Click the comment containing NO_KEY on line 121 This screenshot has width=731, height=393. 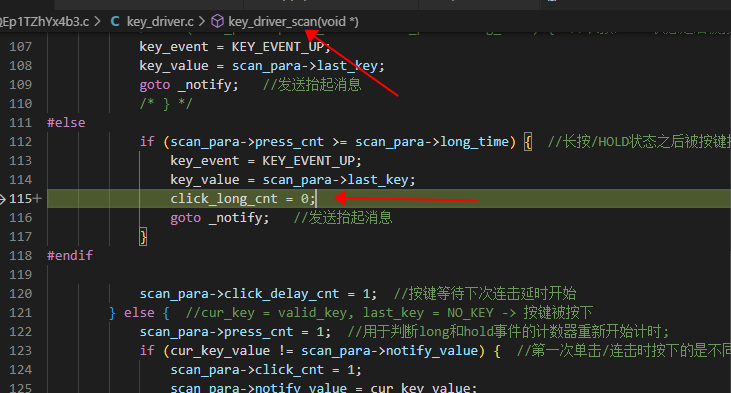click(389, 313)
